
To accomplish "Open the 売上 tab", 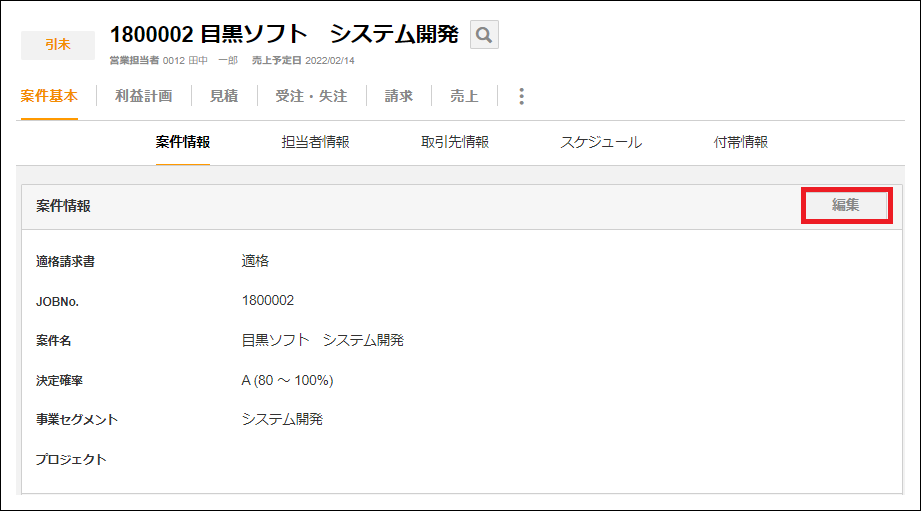I will click(x=464, y=97).
